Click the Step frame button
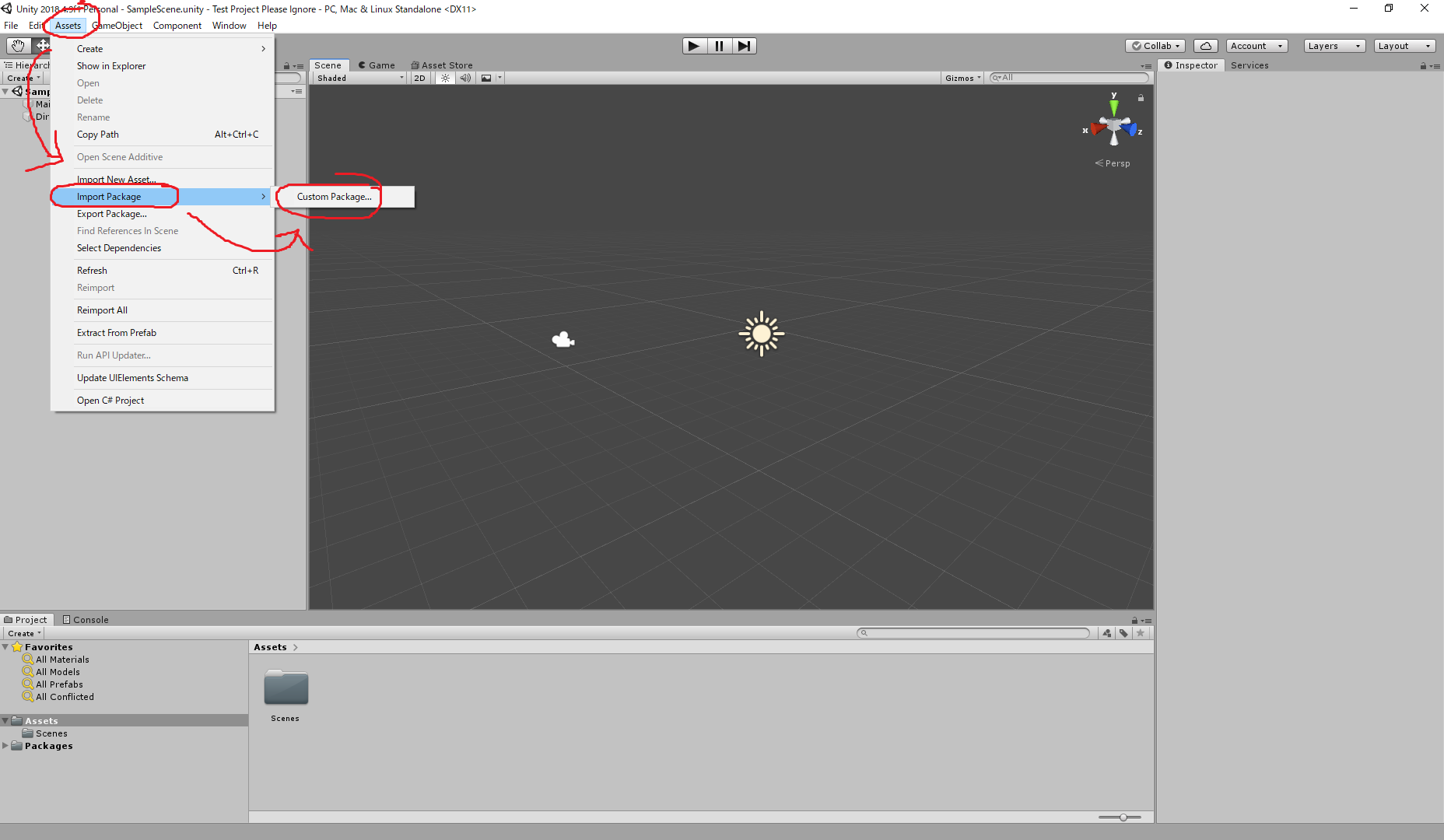 745,45
